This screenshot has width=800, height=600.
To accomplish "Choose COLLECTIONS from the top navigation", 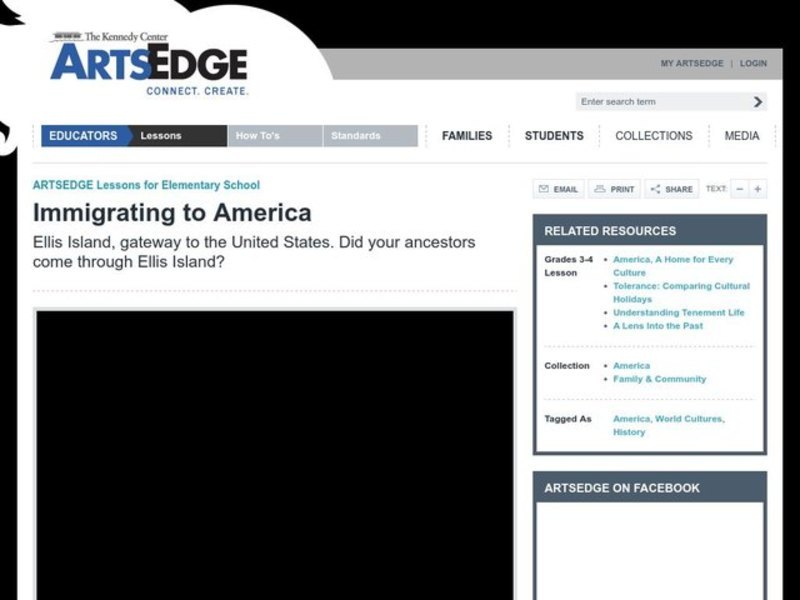I will [x=652, y=135].
